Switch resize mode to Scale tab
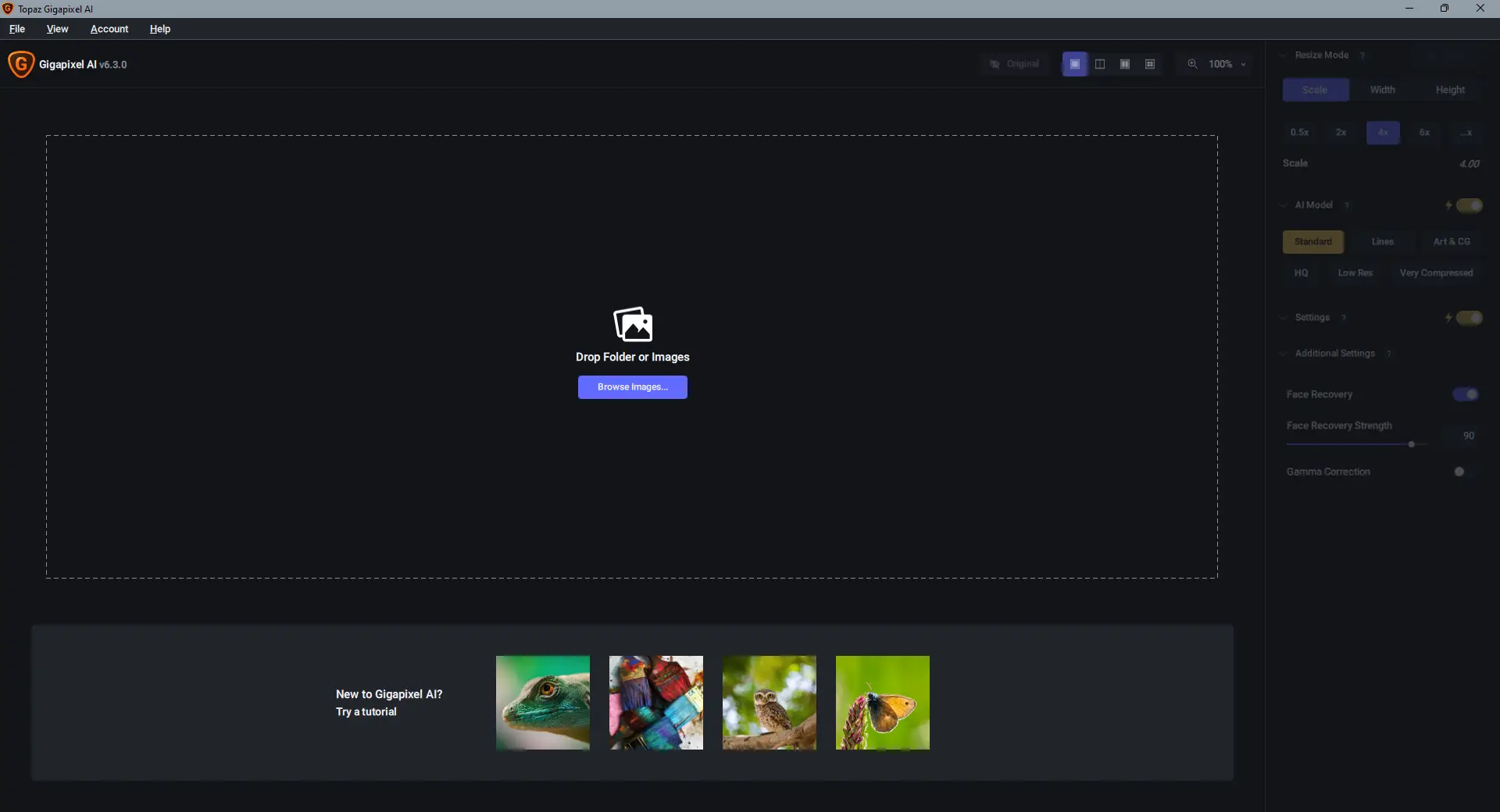This screenshot has width=1500, height=812. [x=1316, y=90]
